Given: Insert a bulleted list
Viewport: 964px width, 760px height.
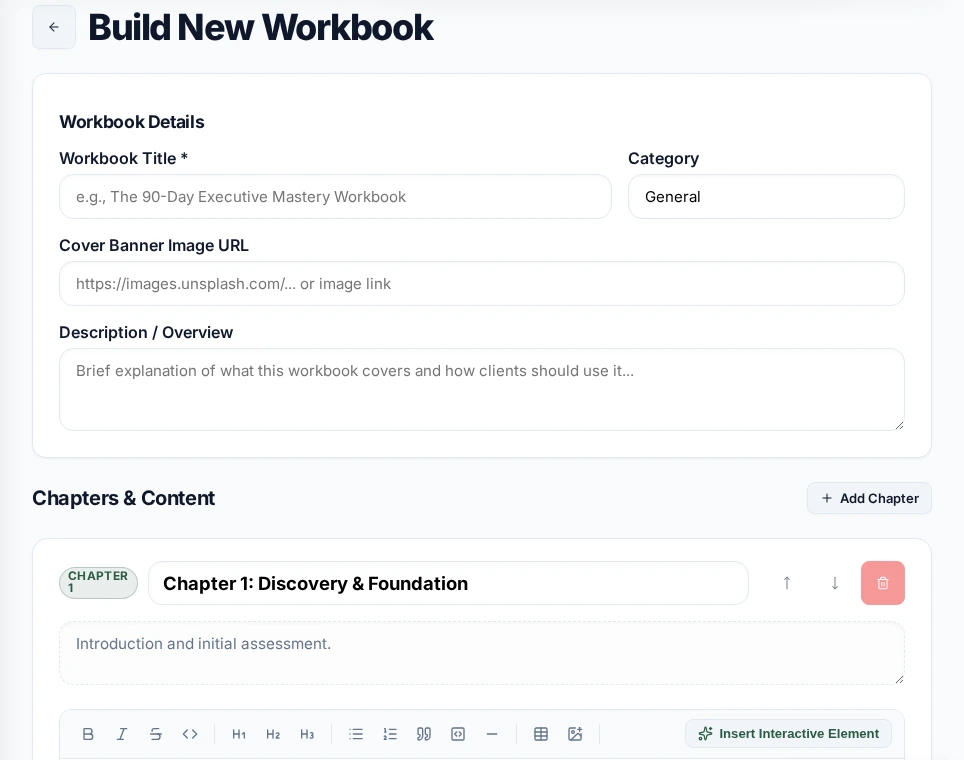Looking at the screenshot, I should coord(356,734).
